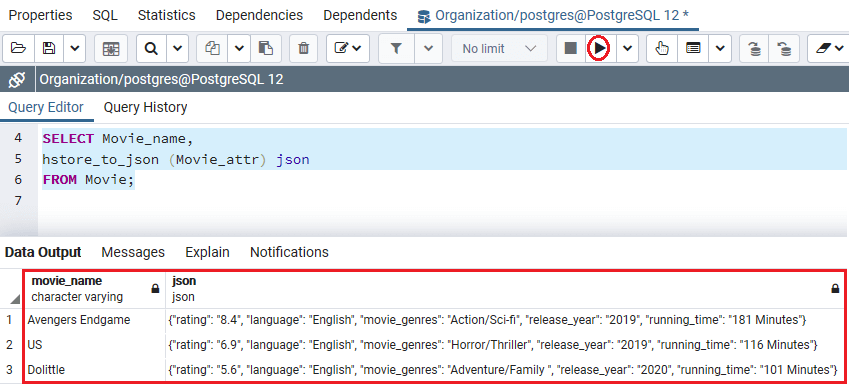Click the Avengers Endgame cell
Viewport: 849px width, 386px height.
coord(94,320)
